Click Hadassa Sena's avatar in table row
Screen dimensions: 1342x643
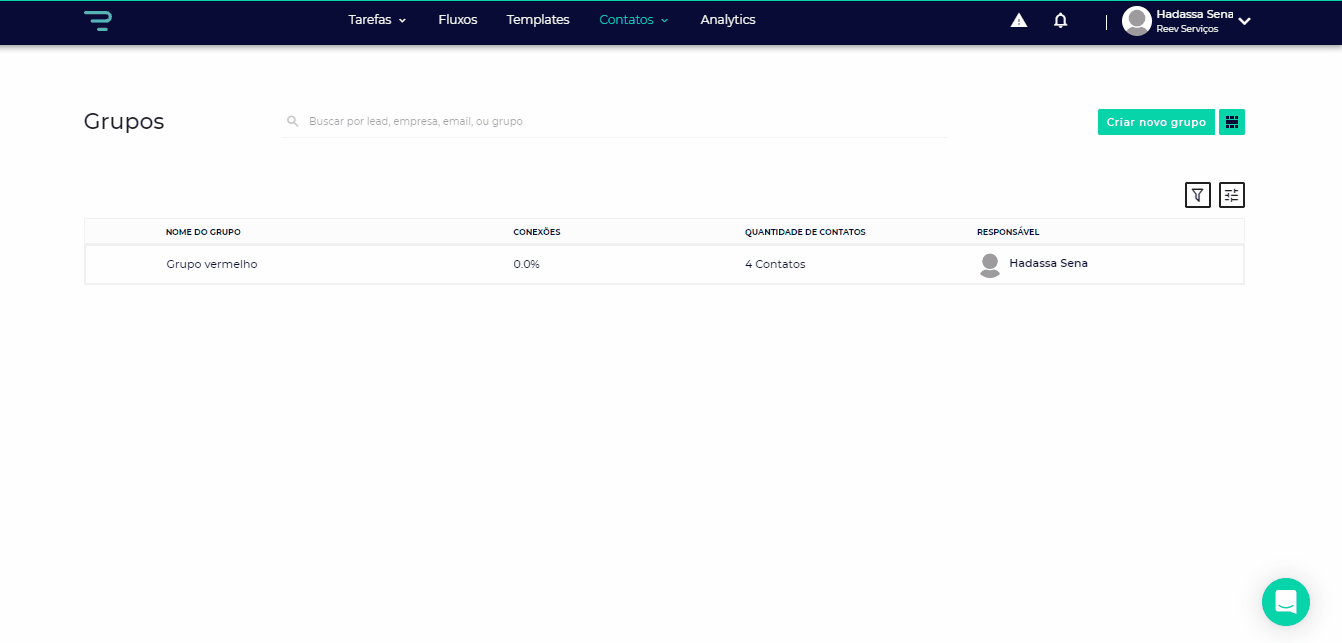click(x=989, y=264)
